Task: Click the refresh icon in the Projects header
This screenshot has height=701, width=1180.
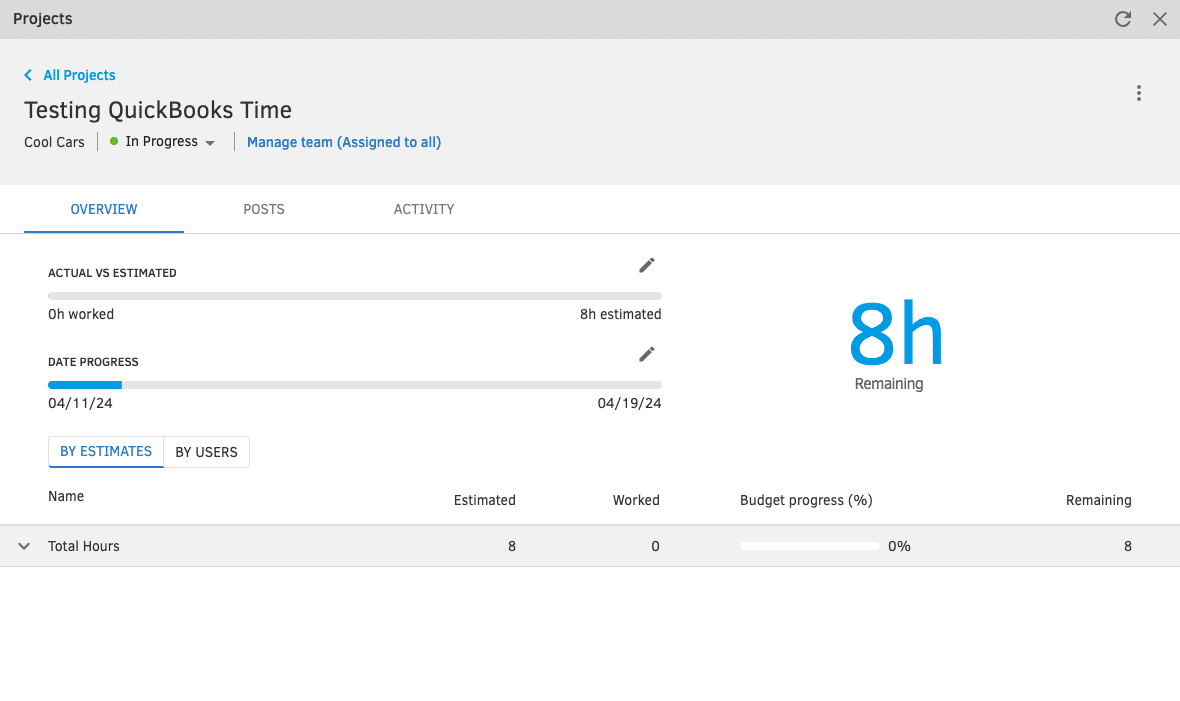Action: [1123, 19]
